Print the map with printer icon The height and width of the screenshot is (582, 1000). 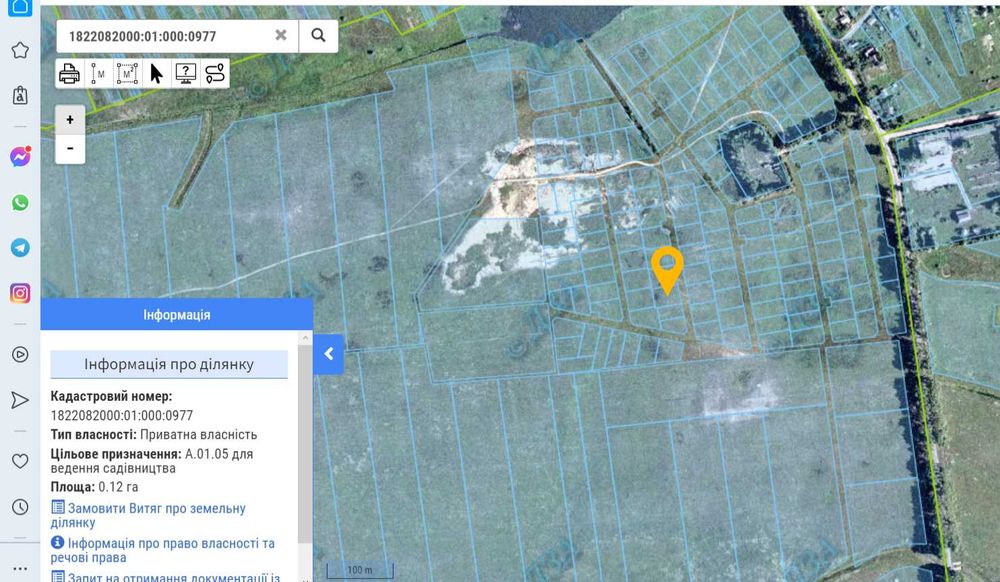70,74
